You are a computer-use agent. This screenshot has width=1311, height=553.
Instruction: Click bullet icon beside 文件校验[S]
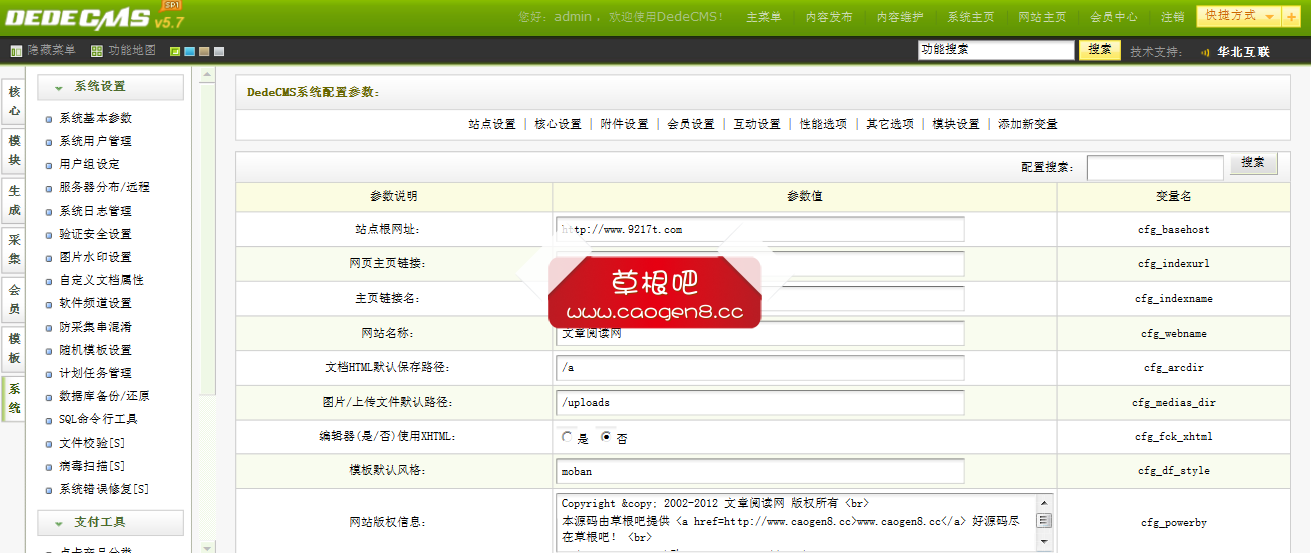tap(49, 444)
